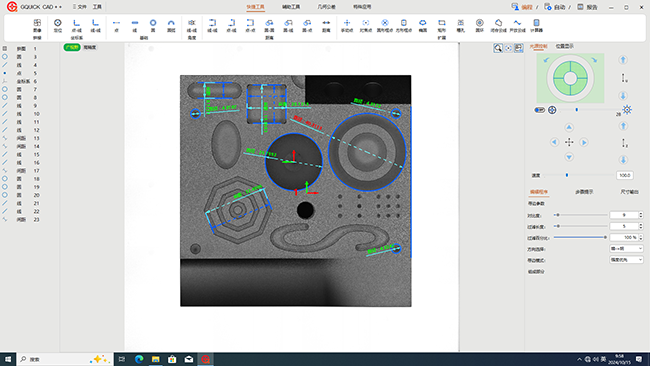Select the arc tool icon
The image size is (650, 366).
coord(171,25)
